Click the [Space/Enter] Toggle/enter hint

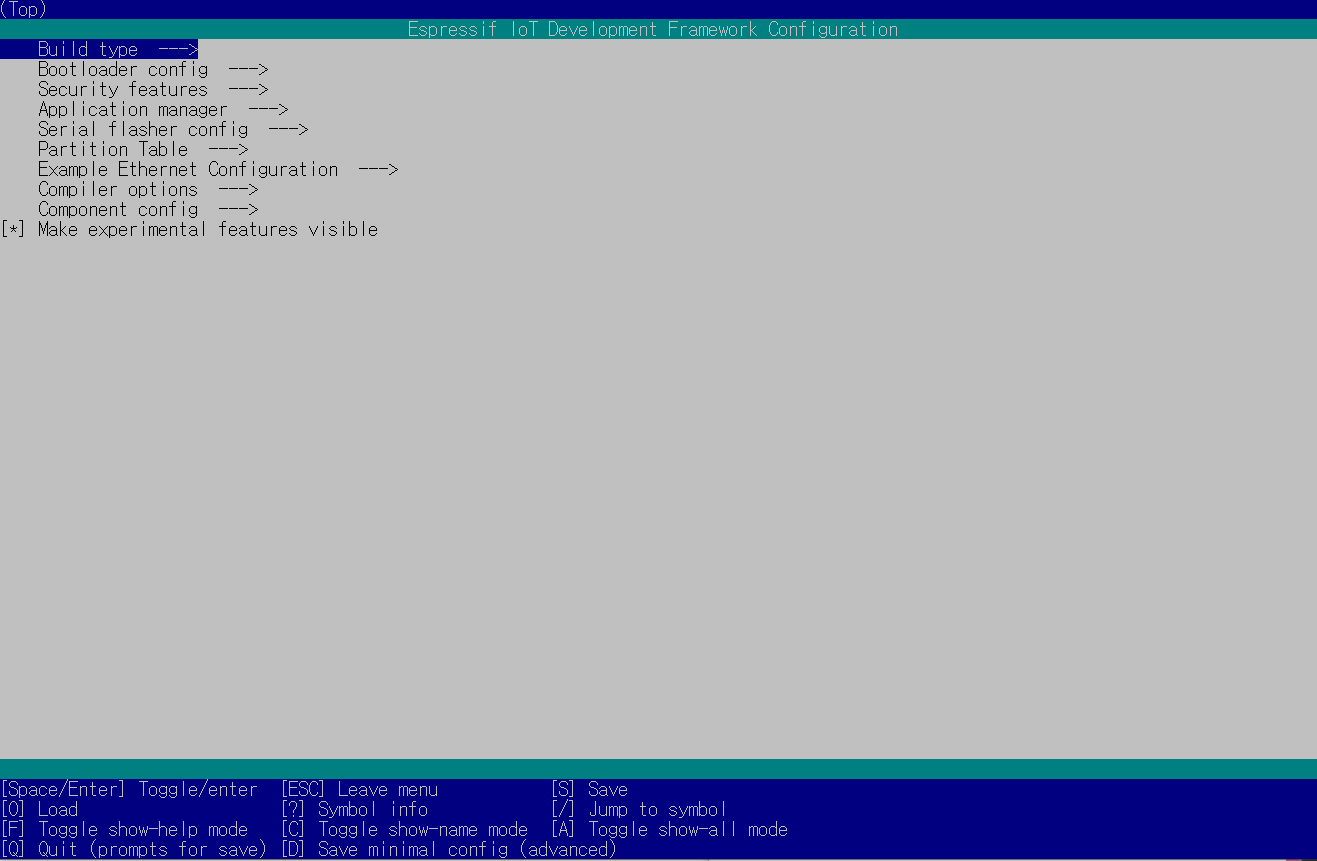coord(129,789)
